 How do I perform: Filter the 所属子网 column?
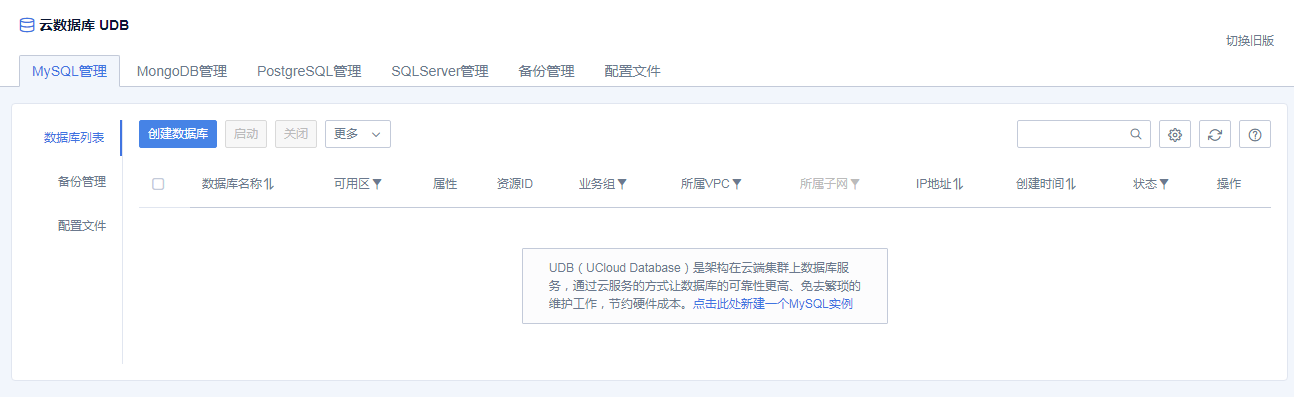coord(855,184)
